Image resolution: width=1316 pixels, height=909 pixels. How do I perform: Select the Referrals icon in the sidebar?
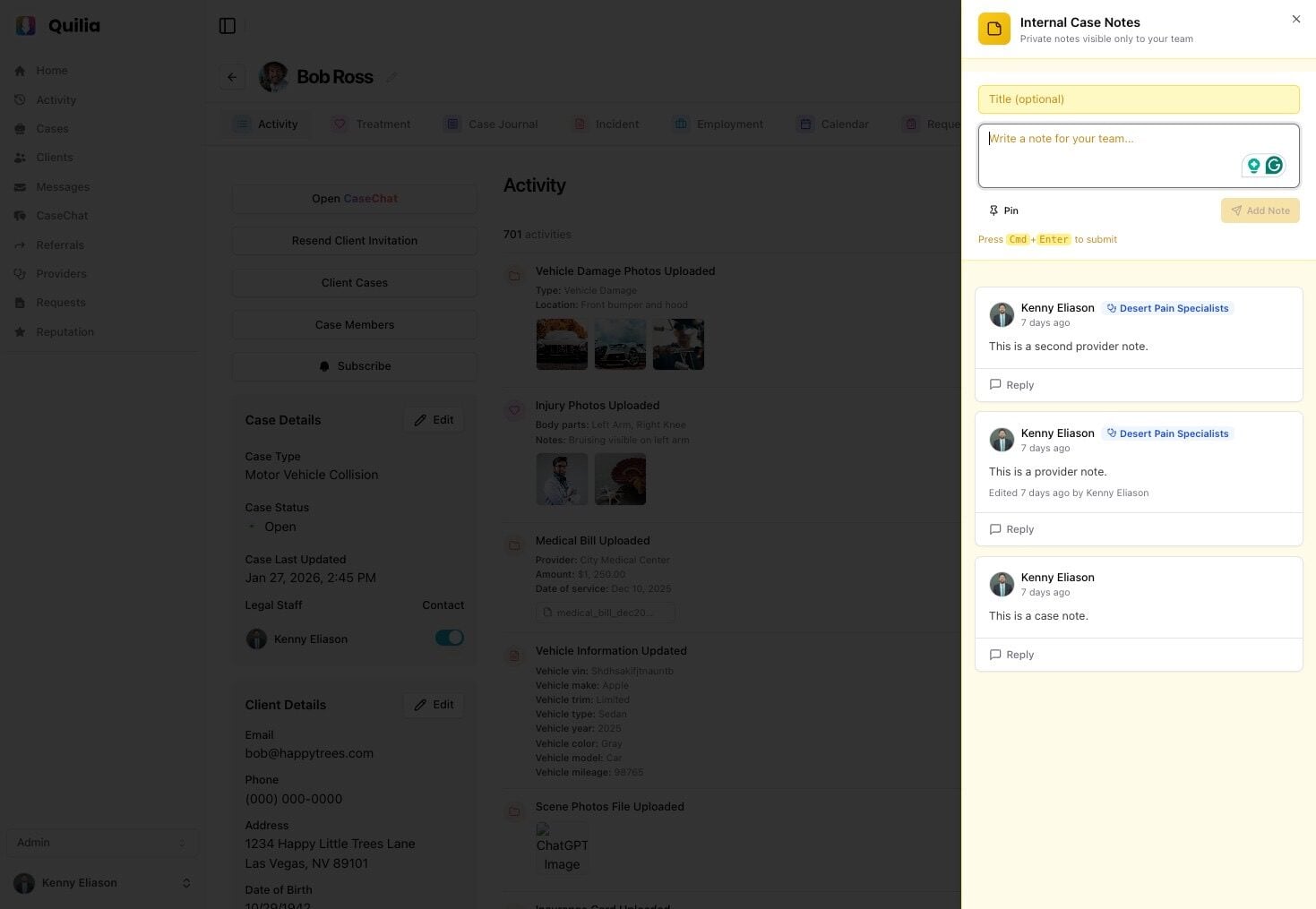pyautogui.click(x=20, y=244)
